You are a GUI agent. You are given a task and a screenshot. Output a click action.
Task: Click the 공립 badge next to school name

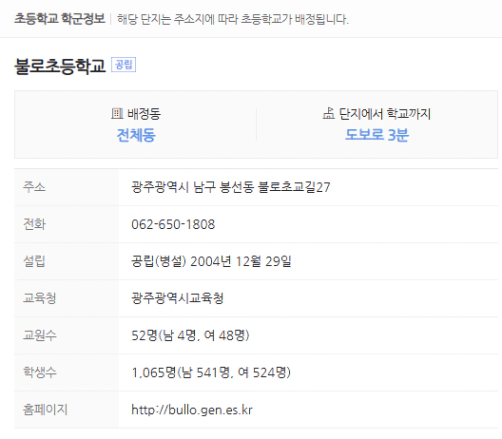(123, 65)
